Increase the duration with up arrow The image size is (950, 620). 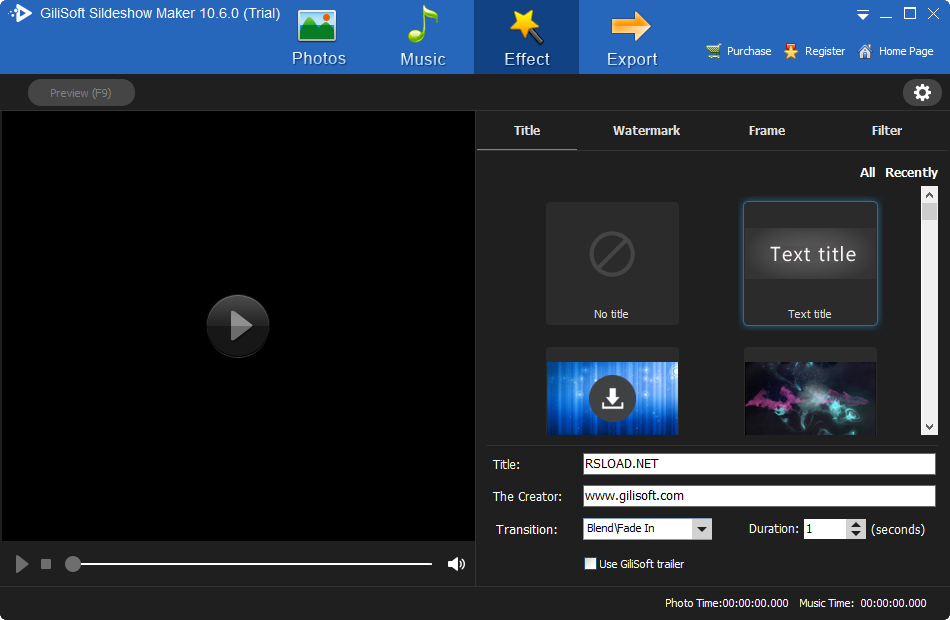click(855, 524)
